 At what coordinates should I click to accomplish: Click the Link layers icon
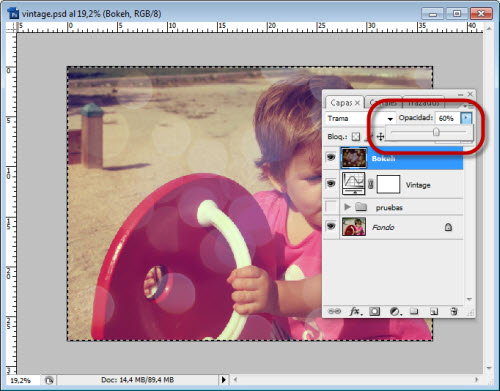point(334,311)
